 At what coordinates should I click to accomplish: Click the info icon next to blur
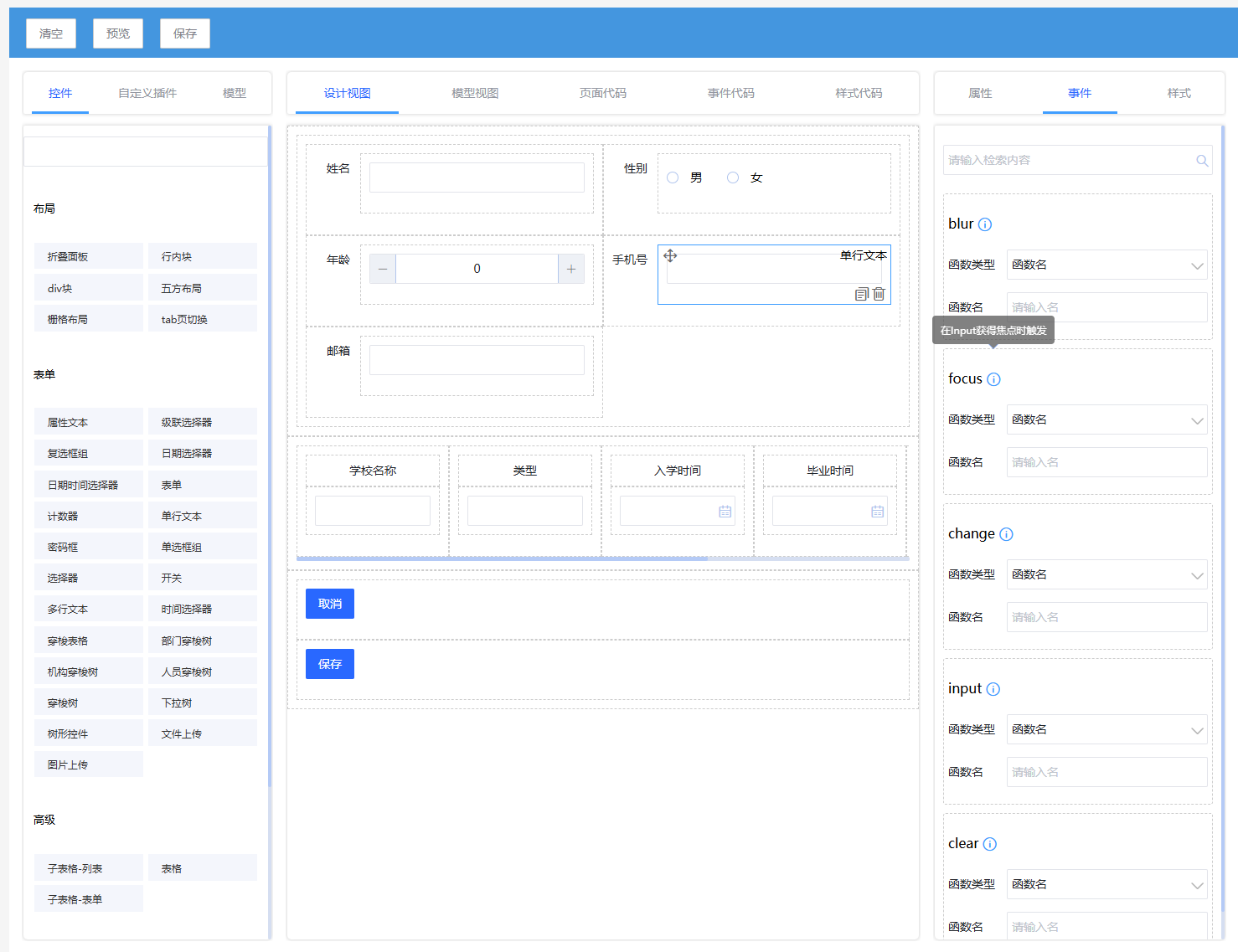coord(985,224)
